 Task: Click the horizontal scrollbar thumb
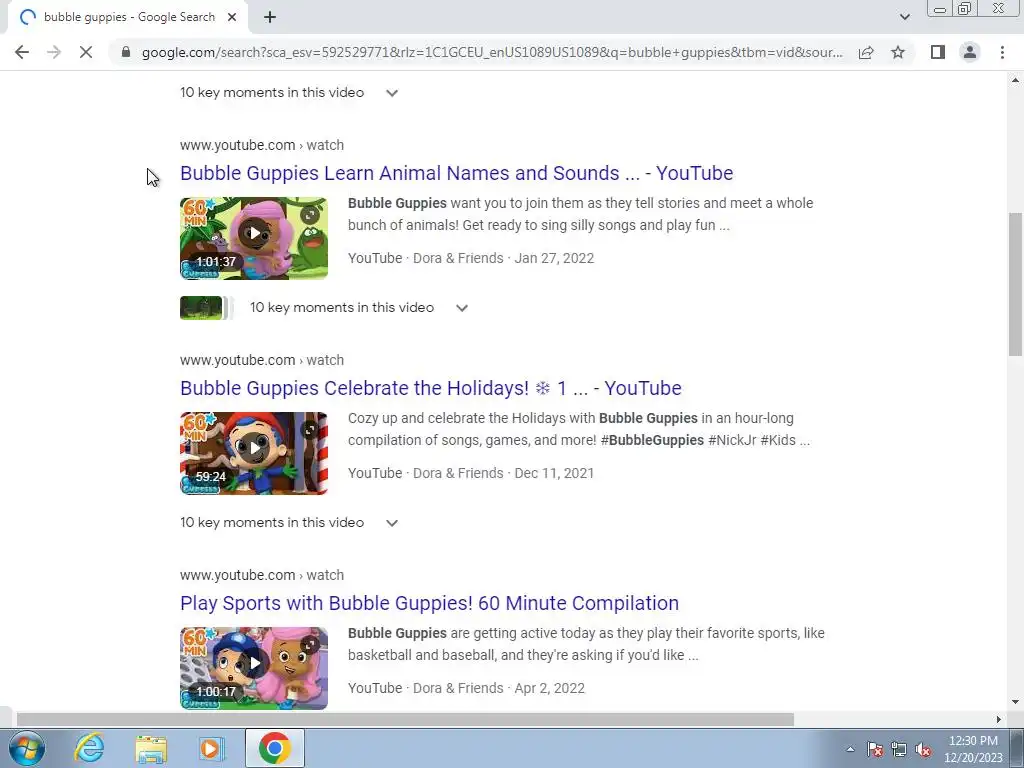tap(405, 720)
